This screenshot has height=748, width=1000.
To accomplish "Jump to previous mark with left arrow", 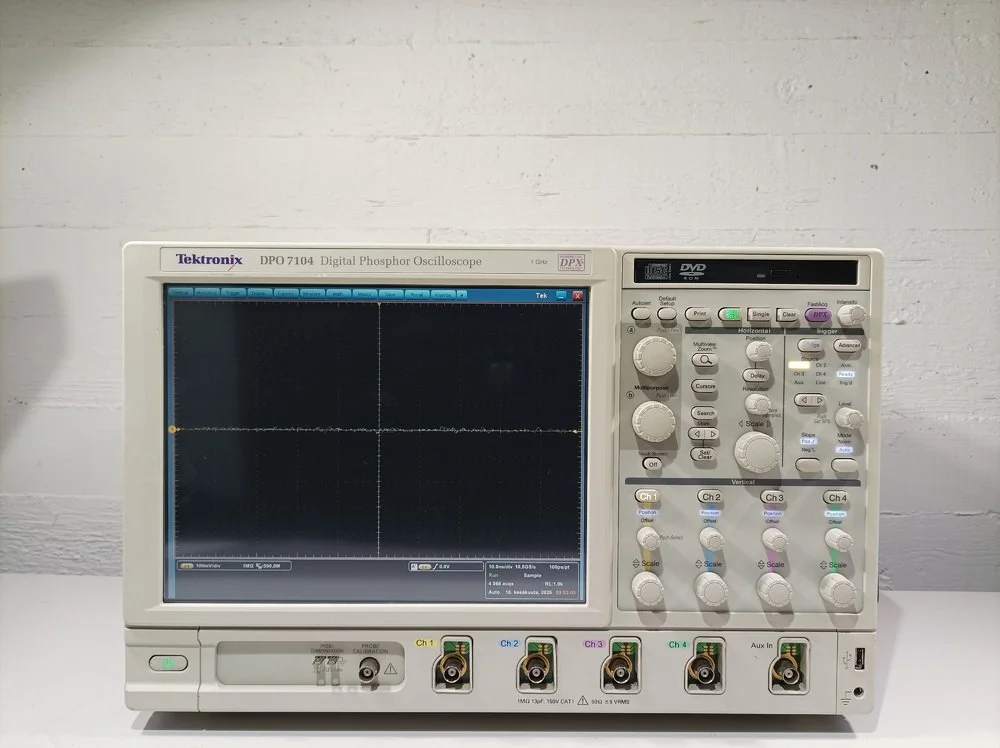I will tap(697, 434).
